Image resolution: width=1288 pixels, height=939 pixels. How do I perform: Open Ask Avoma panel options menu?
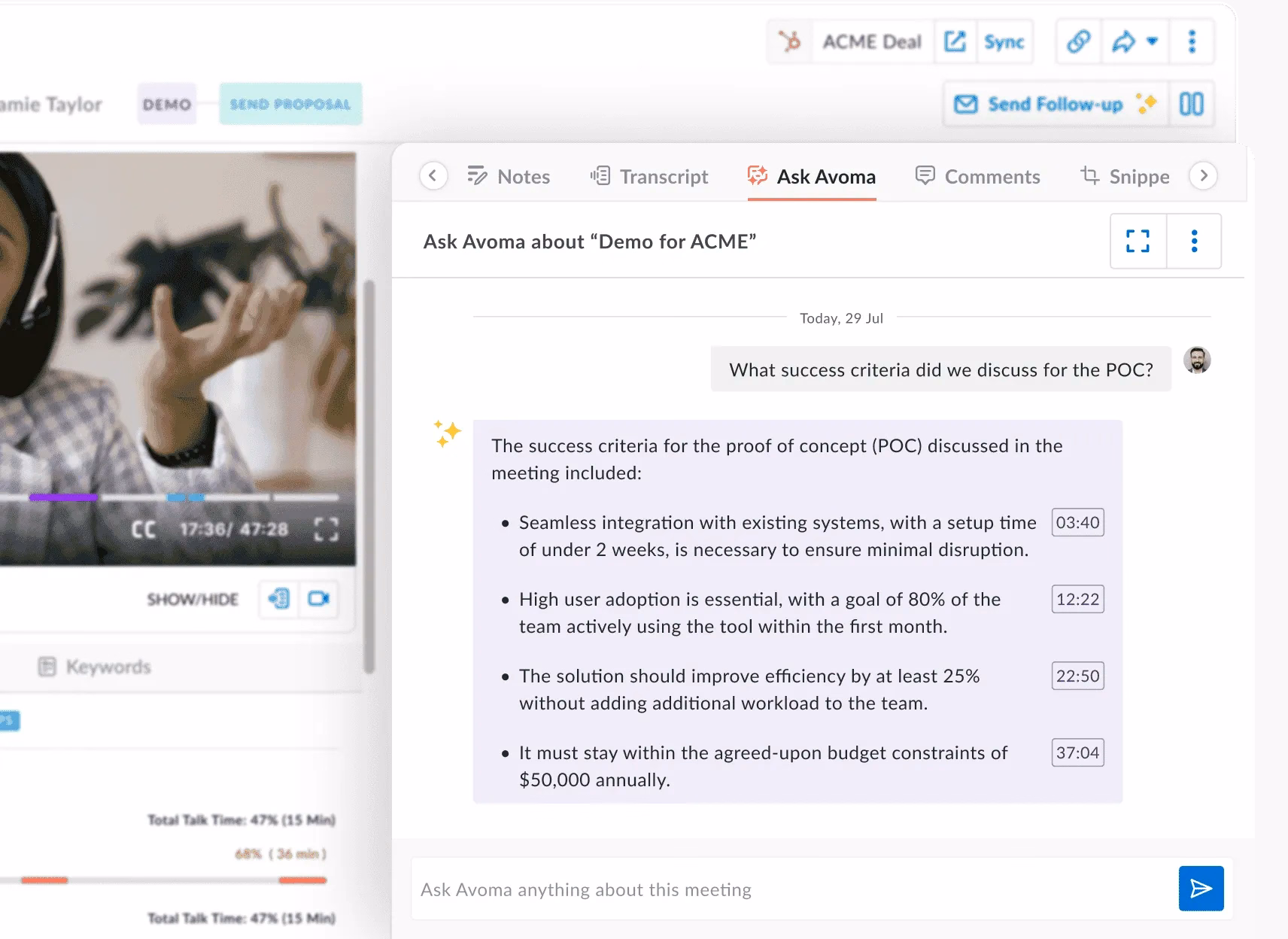tap(1194, 242)
